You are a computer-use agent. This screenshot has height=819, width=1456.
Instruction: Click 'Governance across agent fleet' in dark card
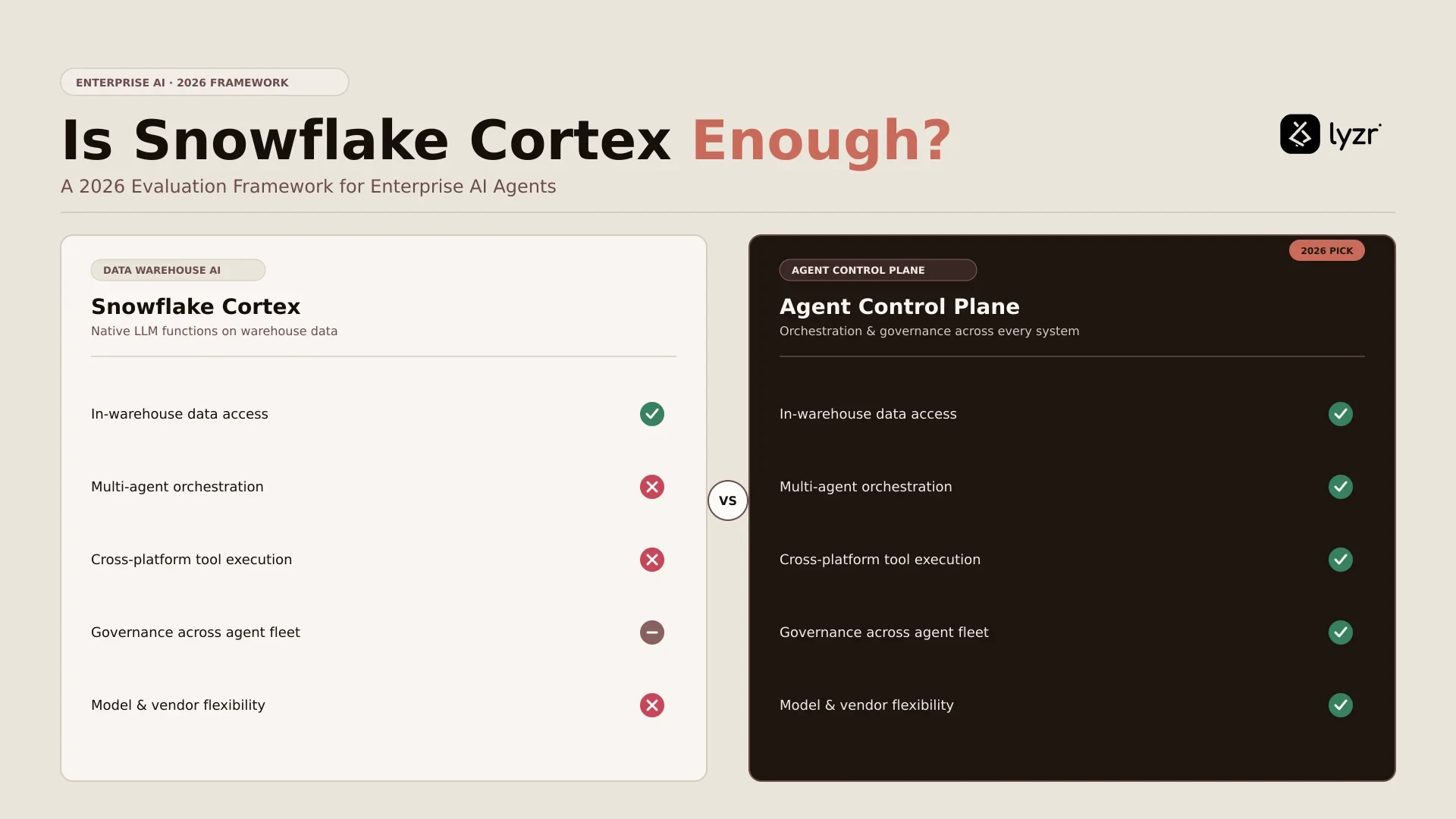884,632
